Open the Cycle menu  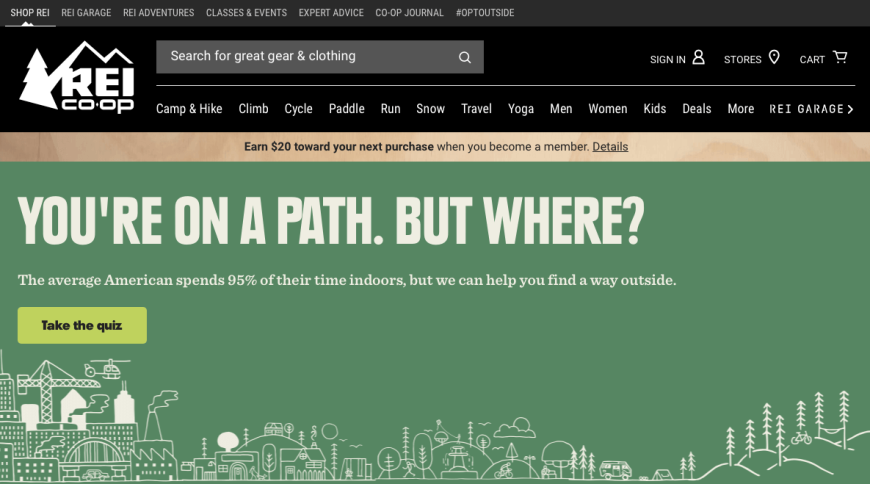(299, 109)
